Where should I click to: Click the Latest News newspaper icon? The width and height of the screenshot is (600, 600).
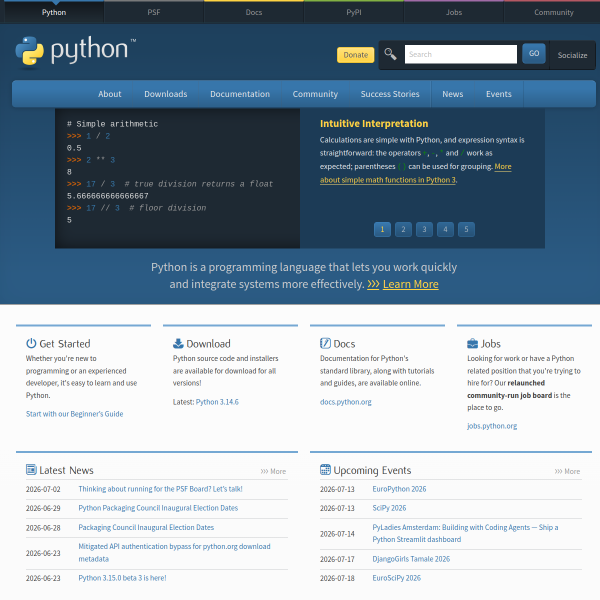31,470
